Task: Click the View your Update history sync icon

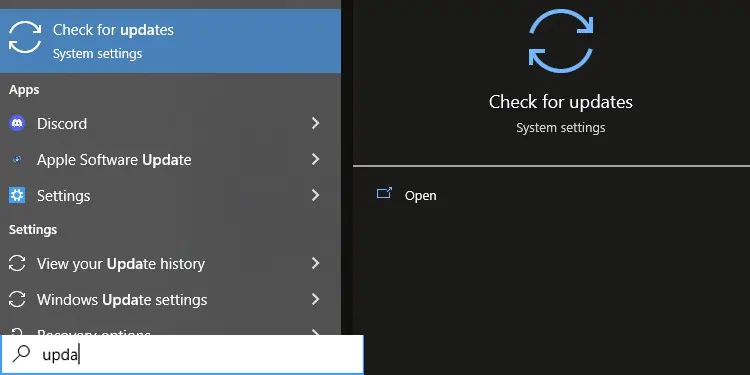Action: pyautogui.click(x=17, y=264)
